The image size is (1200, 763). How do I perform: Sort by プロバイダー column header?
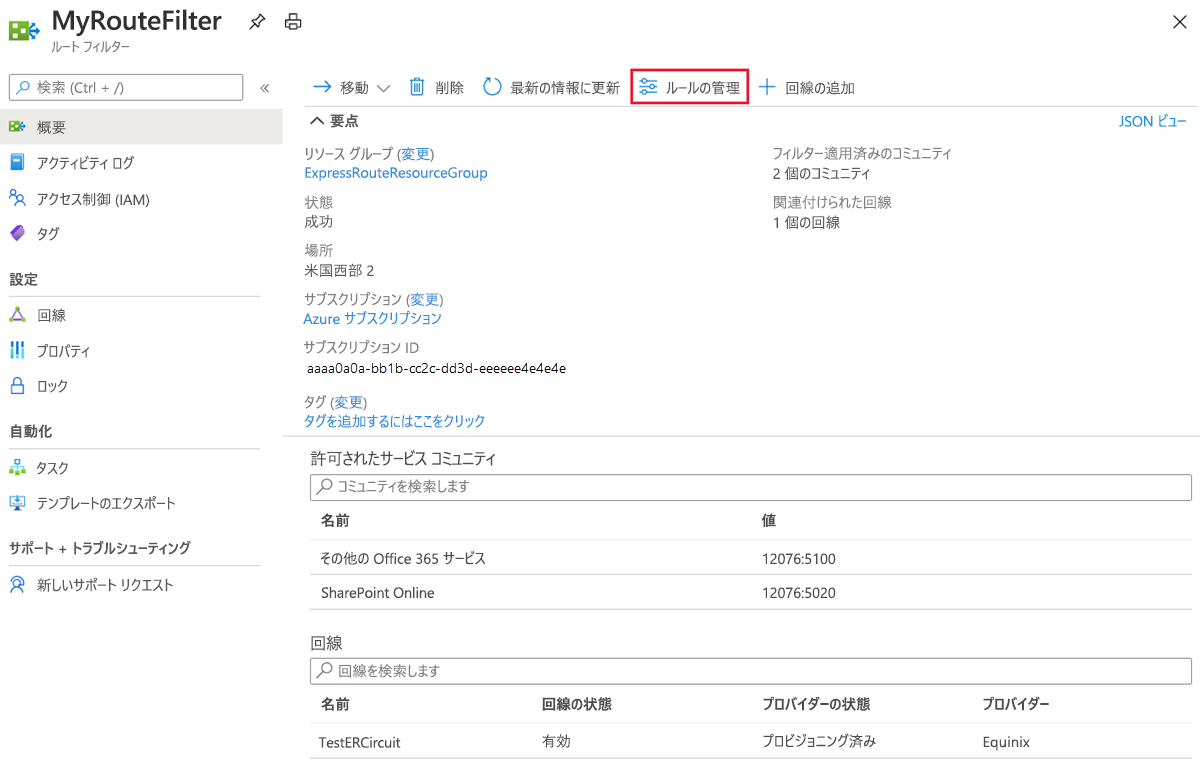[x=1016, y=704]
